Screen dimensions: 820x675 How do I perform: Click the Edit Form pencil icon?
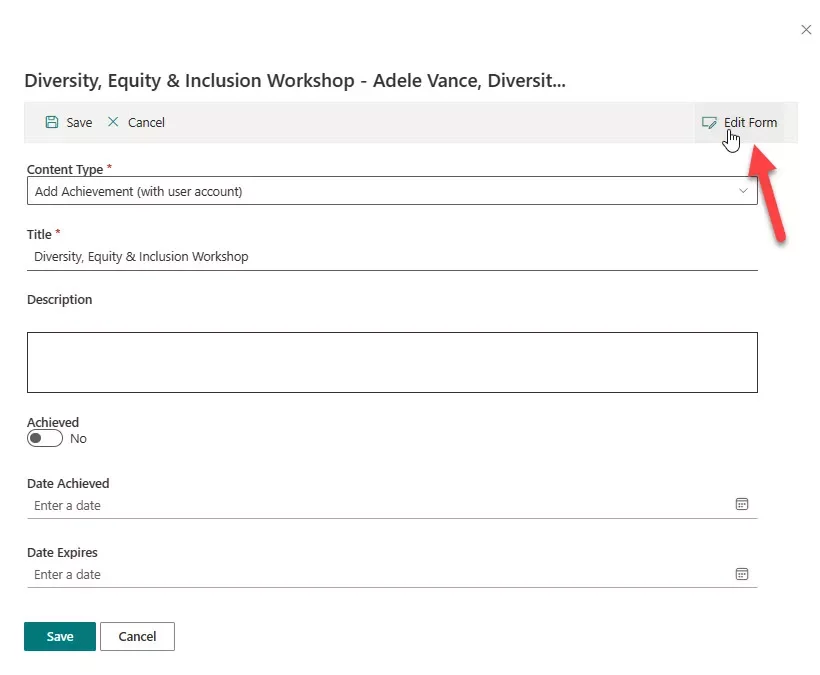[709, 123]
